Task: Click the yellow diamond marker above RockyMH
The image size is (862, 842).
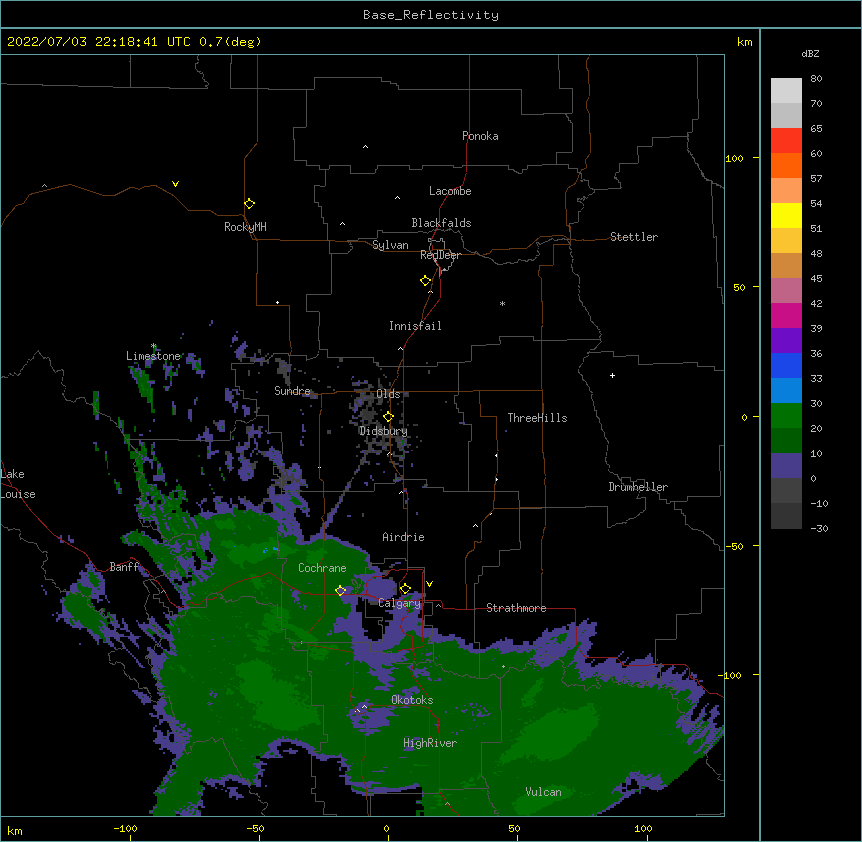Action: (x=249, y=204)
